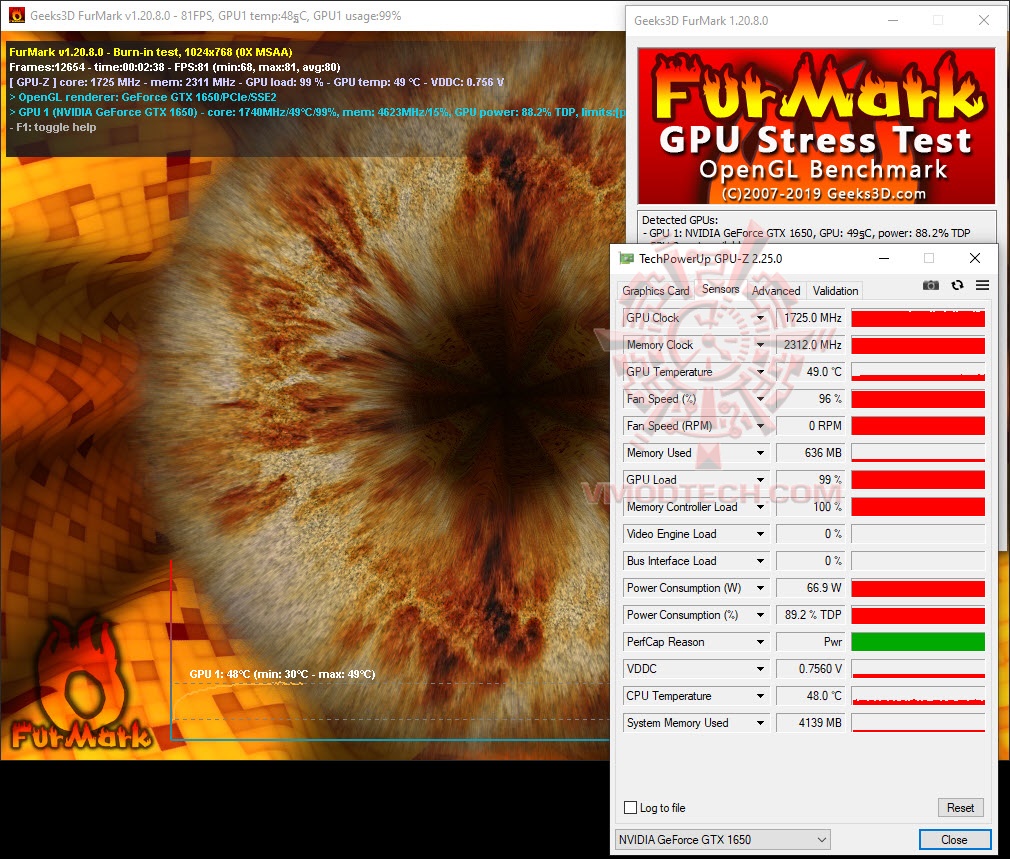Open the NVIDIA GeForce GTX 1650 selector
Image resolution: width=1010 pixels, height=859 pixels.
pos(722,840)
